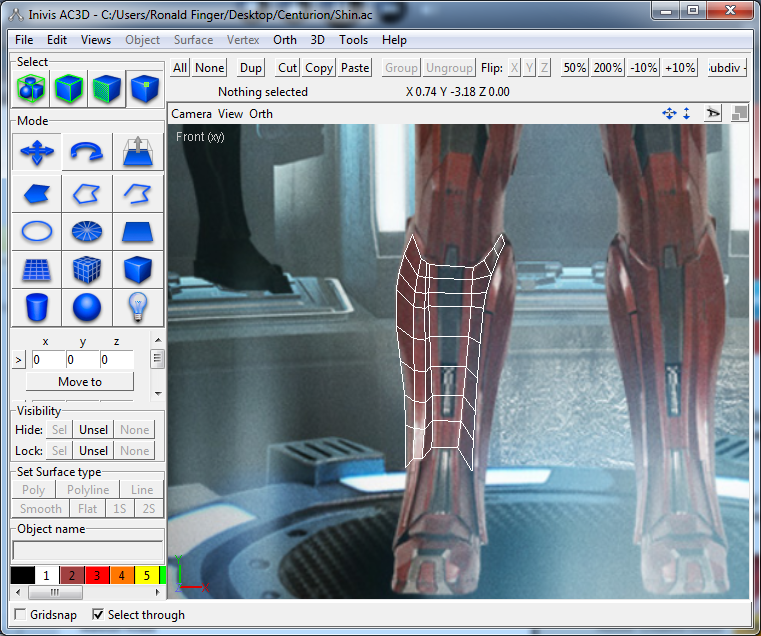Viewport: 761px width, 636px height.
Task: Choose the open Line drawing tool
Action: click(138, 194)
